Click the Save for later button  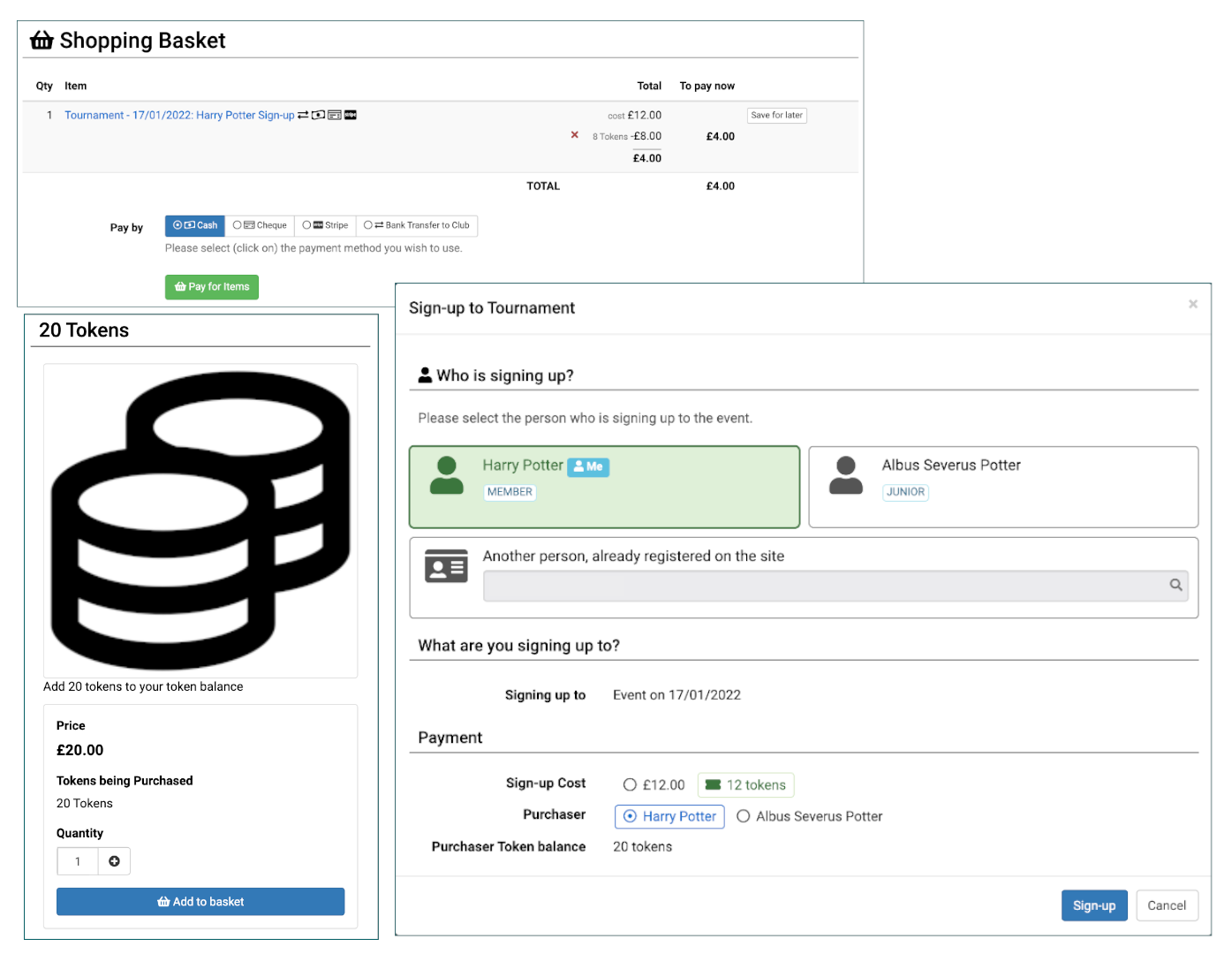tap(776, 115)
